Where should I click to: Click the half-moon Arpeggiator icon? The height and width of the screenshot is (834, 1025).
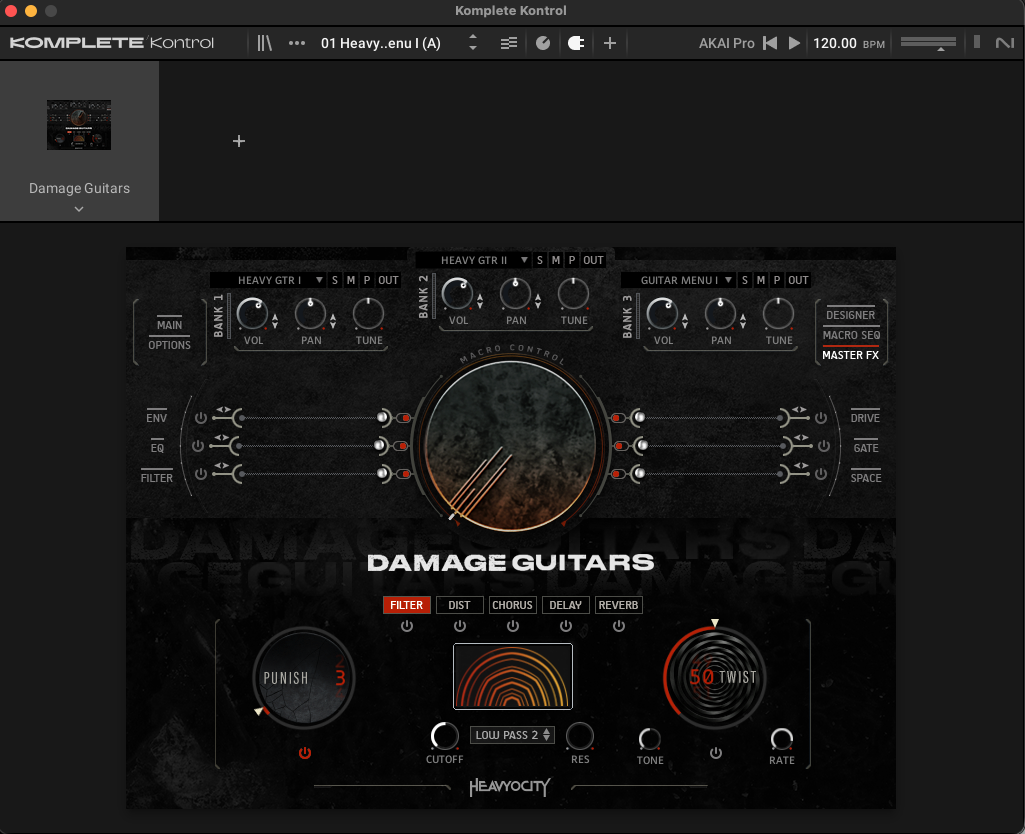coord(576,43)
